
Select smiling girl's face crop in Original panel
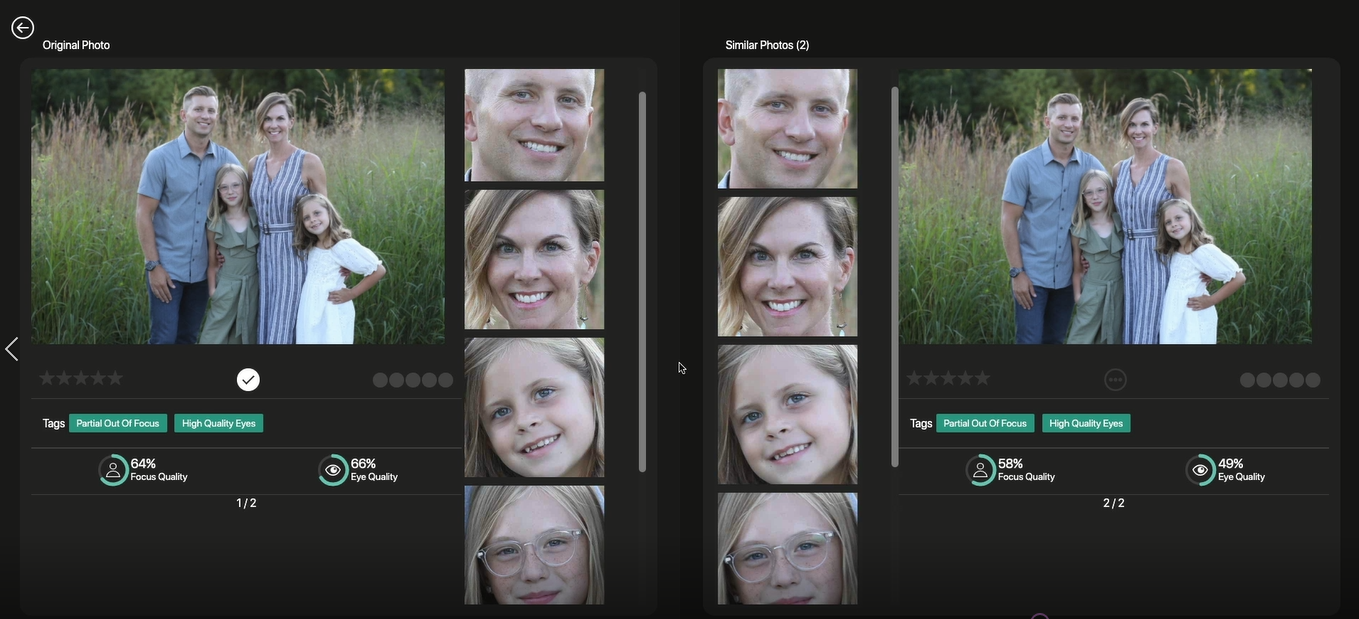point(534,407)
